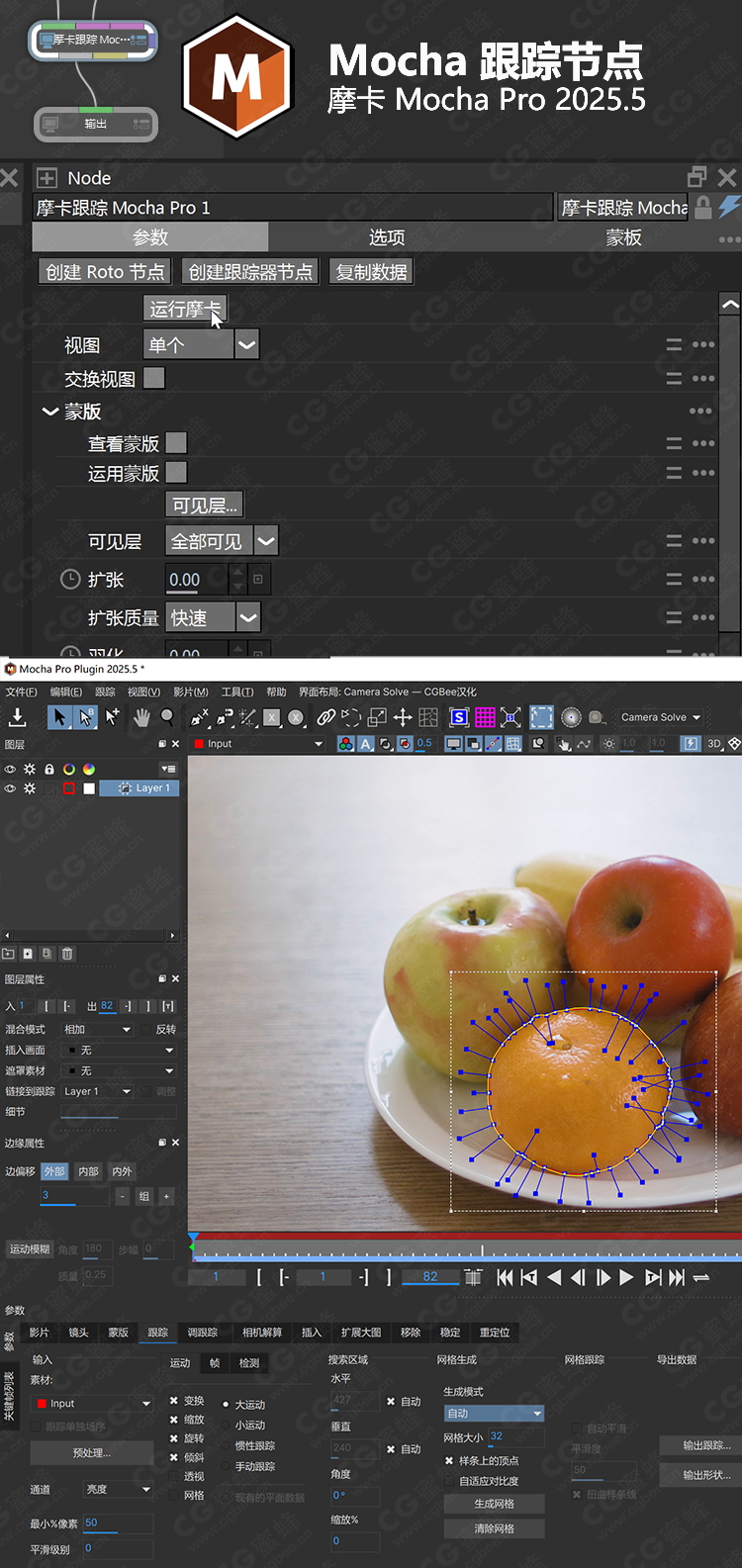
Task: Click the 运行摩卡 button
Action: [x=185, y=309]
